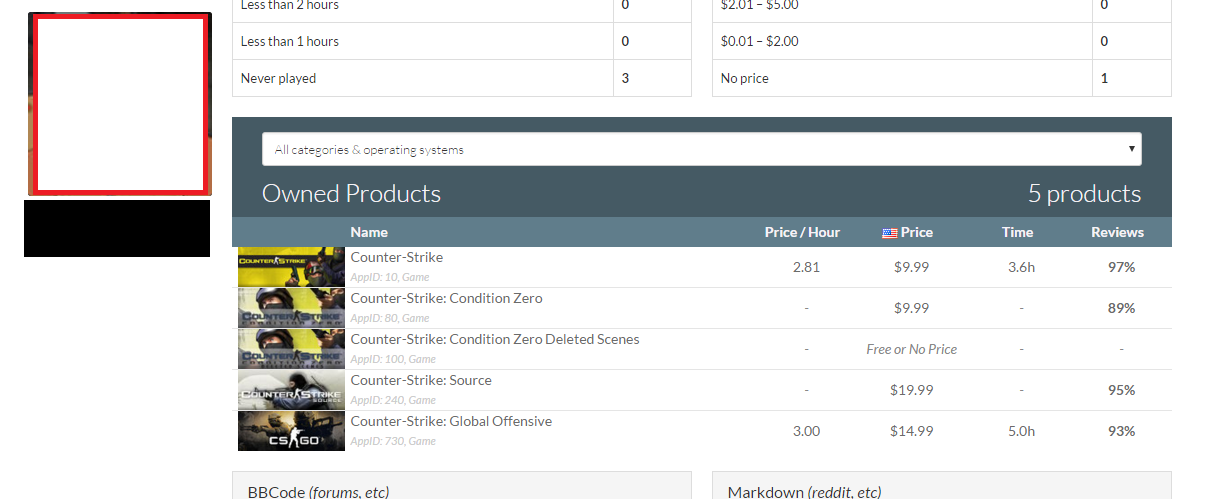1223x499 pixels.
Task: Click the CS:GO game thumbnail
Action: pos(291,431)
